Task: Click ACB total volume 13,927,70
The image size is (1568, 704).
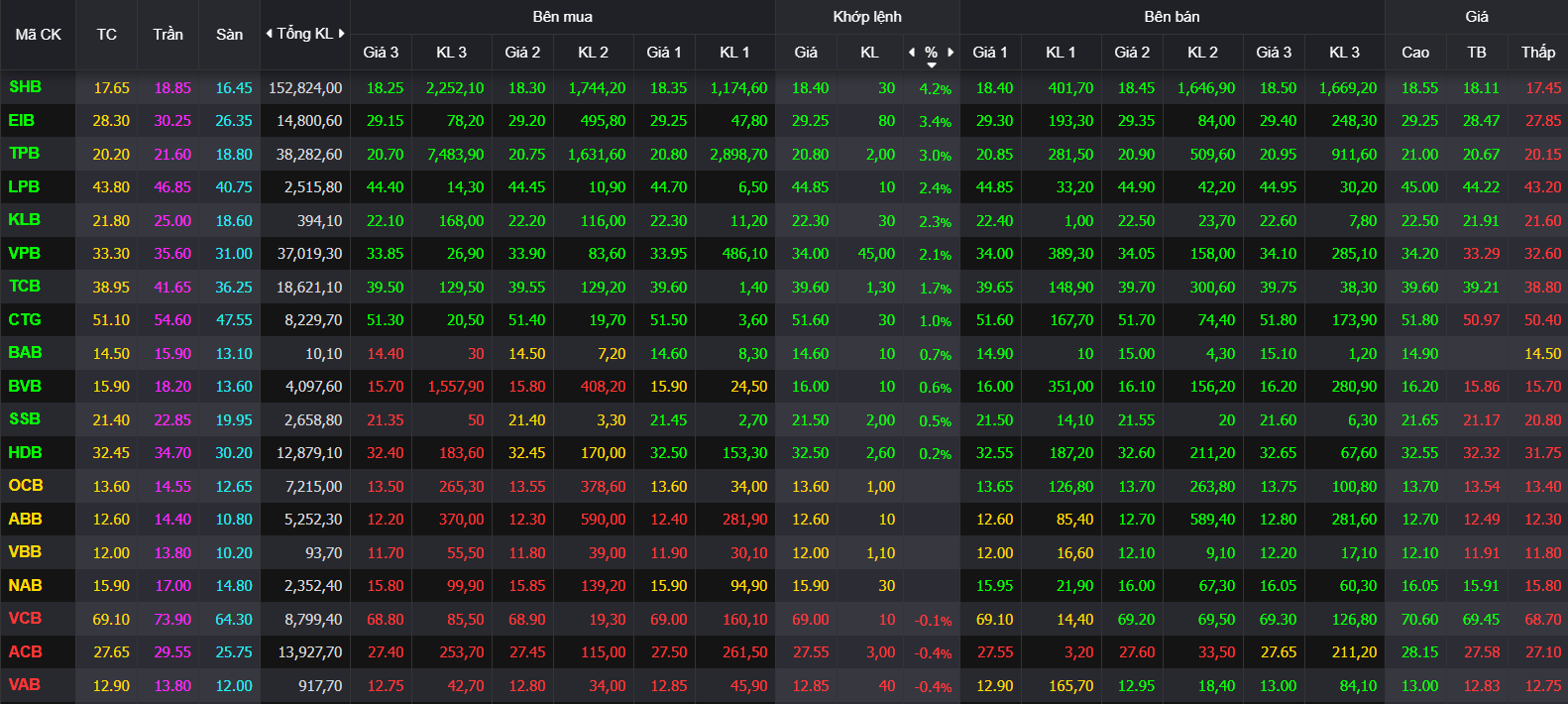Action: click(309, 652)
